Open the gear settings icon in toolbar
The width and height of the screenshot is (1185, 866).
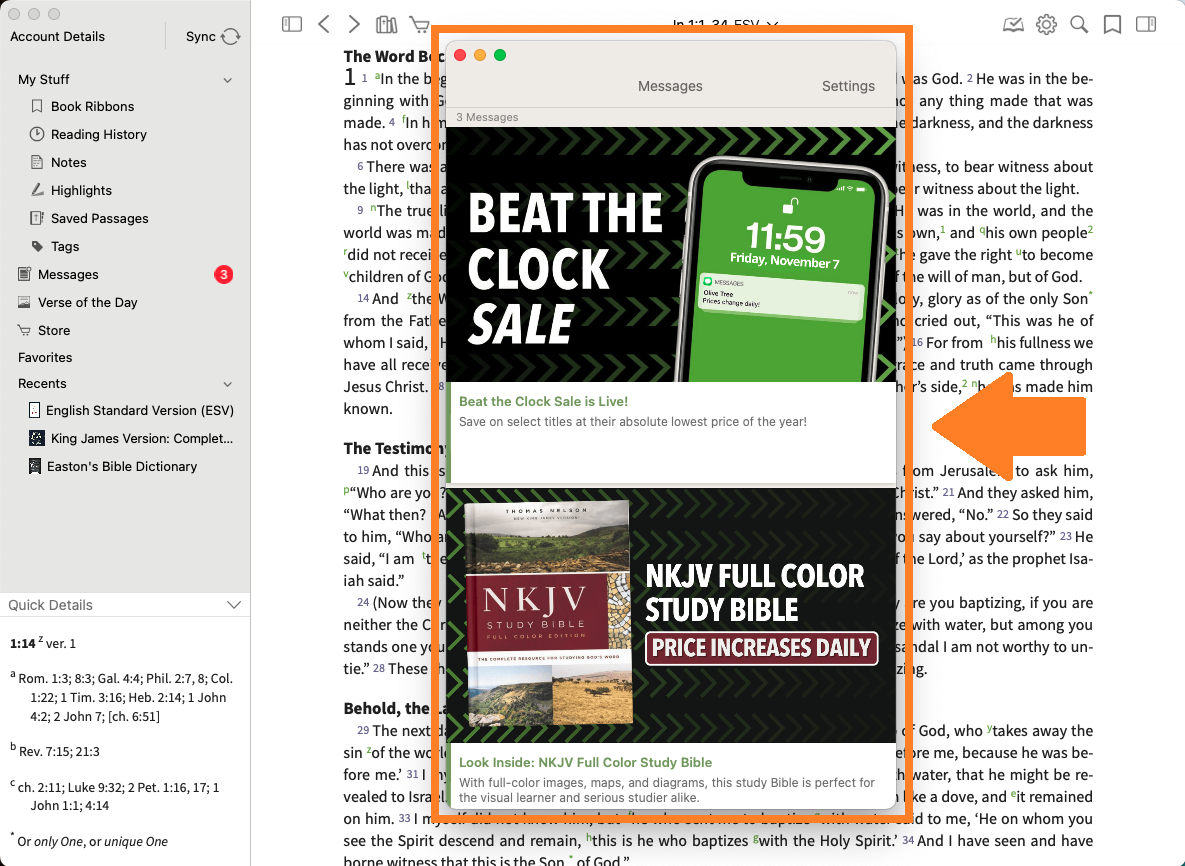click(x=1046, y=24)
